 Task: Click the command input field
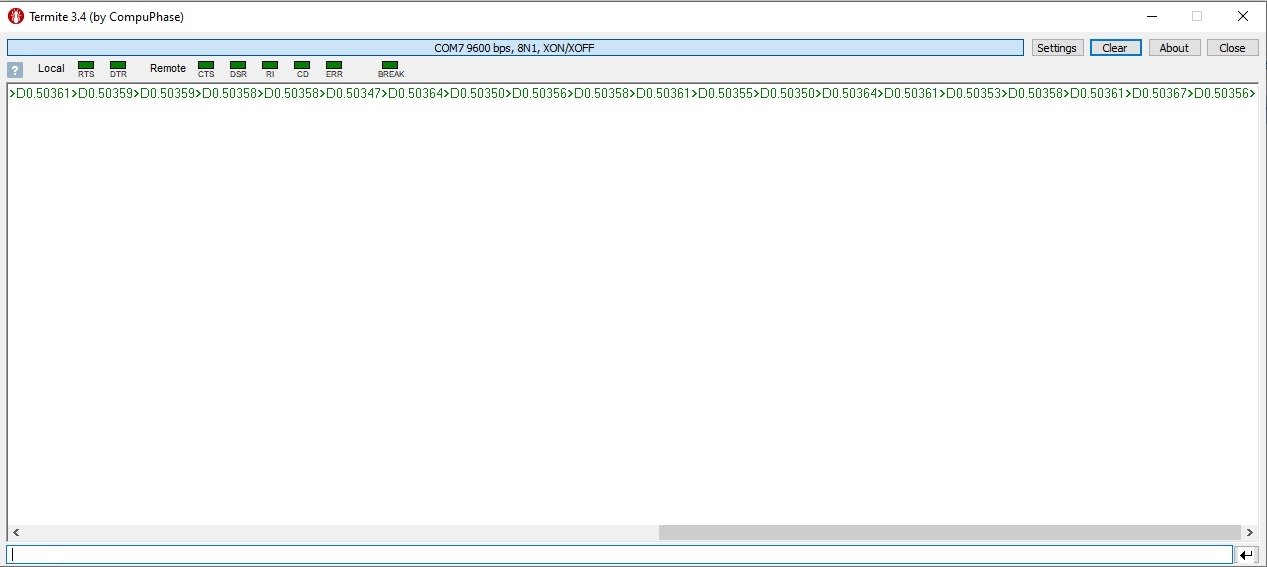619,554
